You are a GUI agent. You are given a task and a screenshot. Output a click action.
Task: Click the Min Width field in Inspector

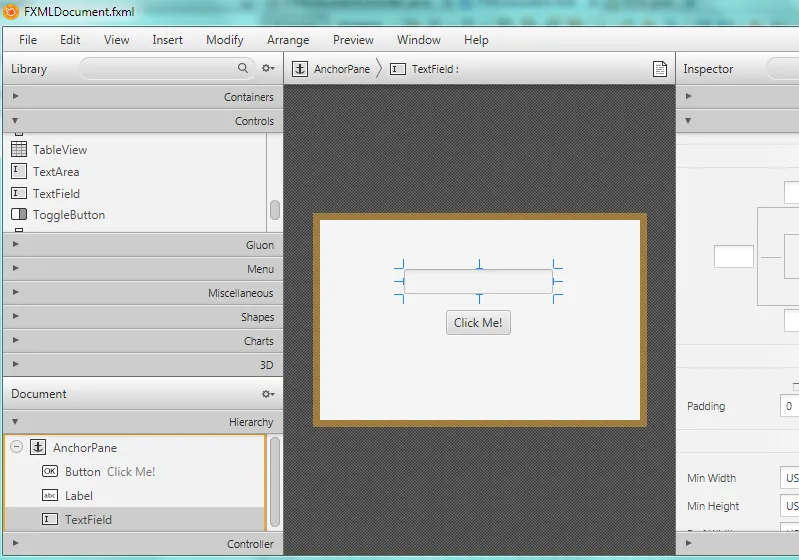tap(789, 478)
